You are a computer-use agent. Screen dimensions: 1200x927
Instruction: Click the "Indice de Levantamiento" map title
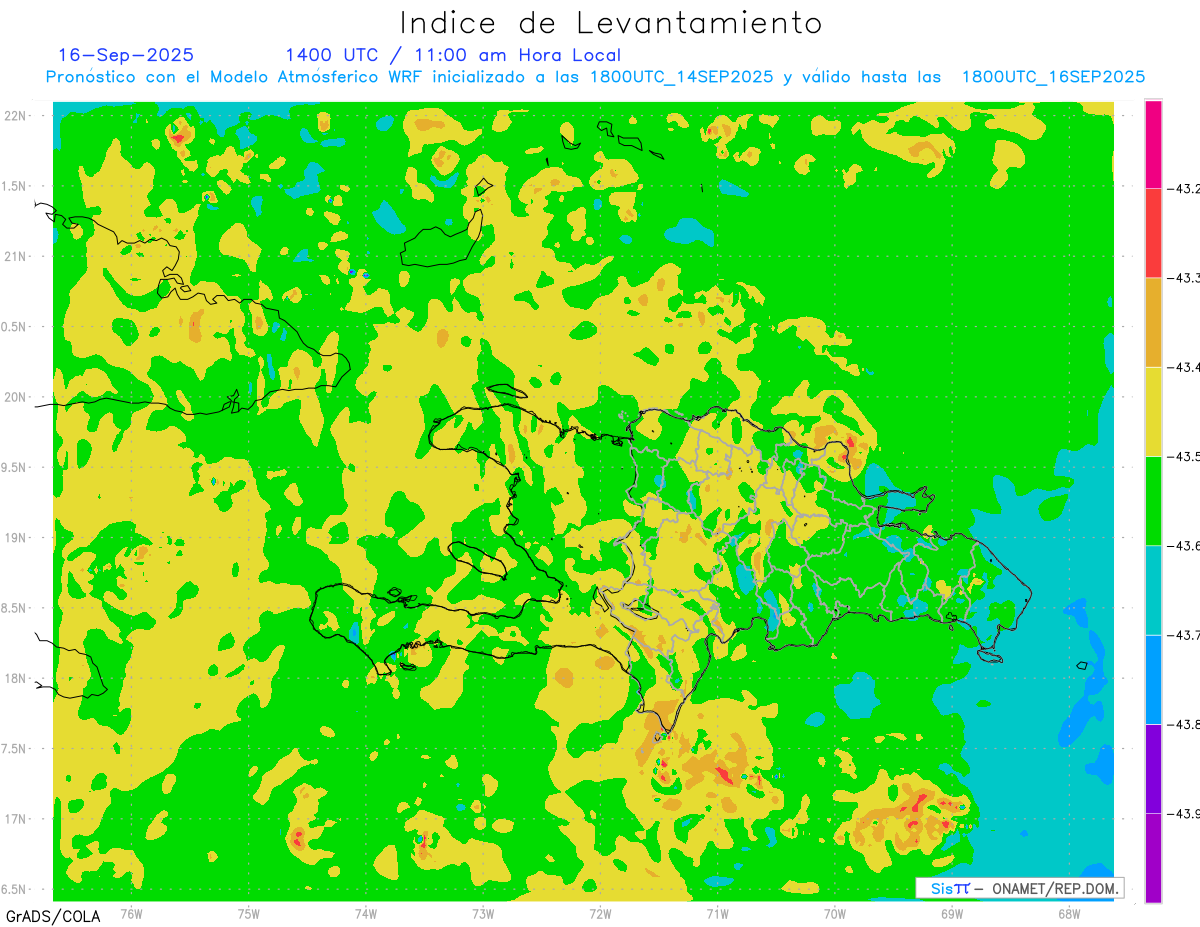pos(611,23)
